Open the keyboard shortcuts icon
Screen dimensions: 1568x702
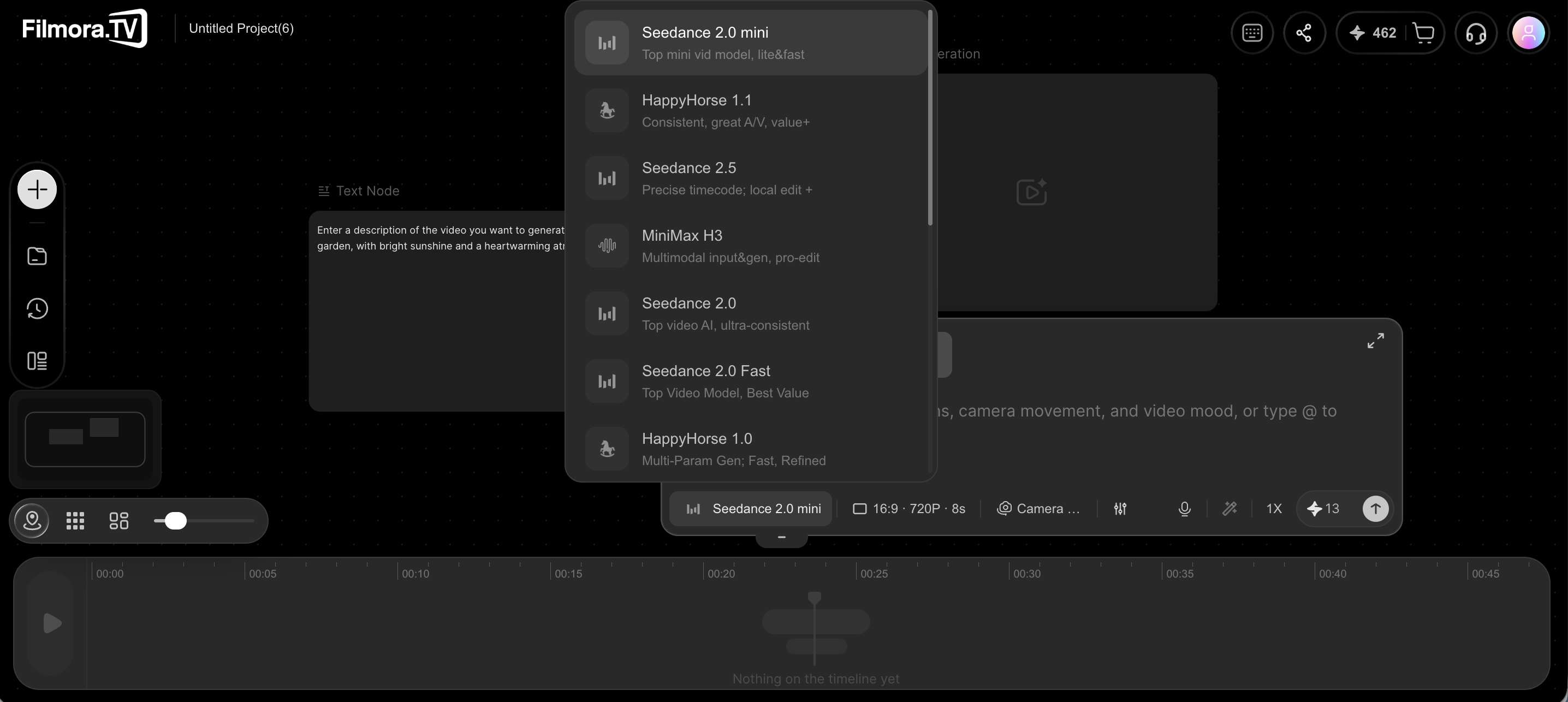click(x=1252, y=33)
